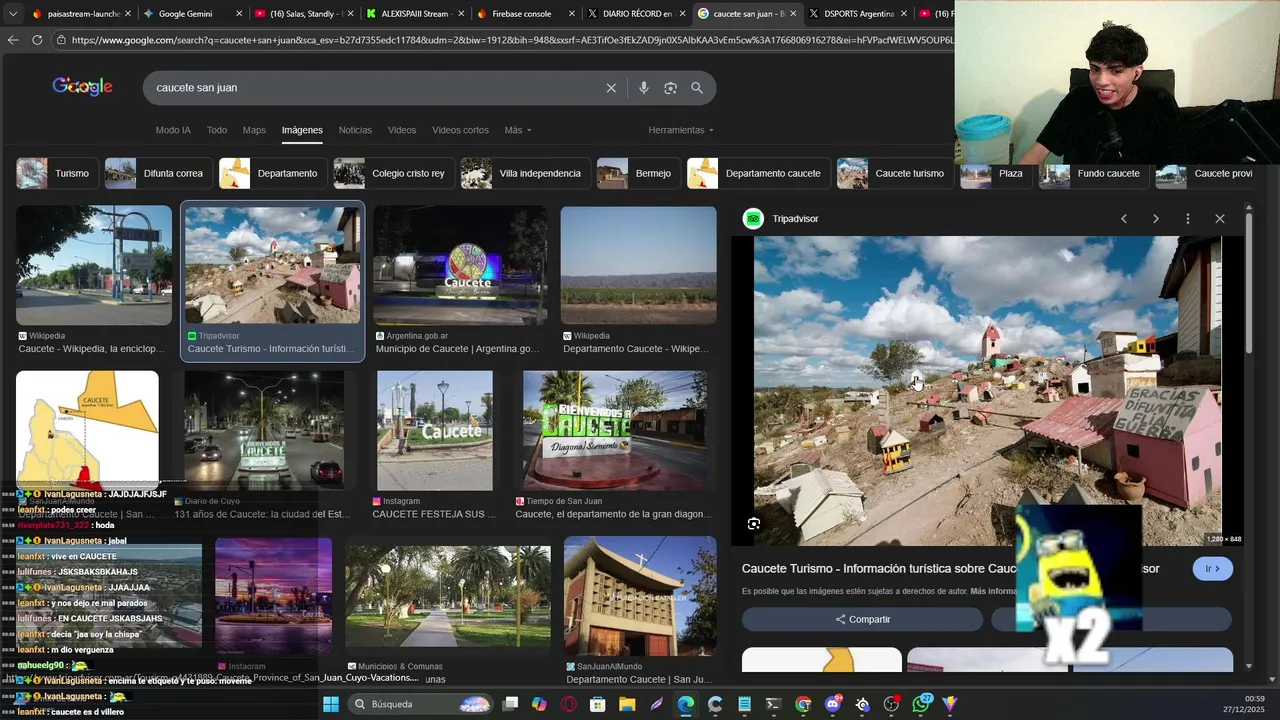This screenshot has height=720, width=1280.
Task: Open the Windows Start menu
Action: [331, 704]
